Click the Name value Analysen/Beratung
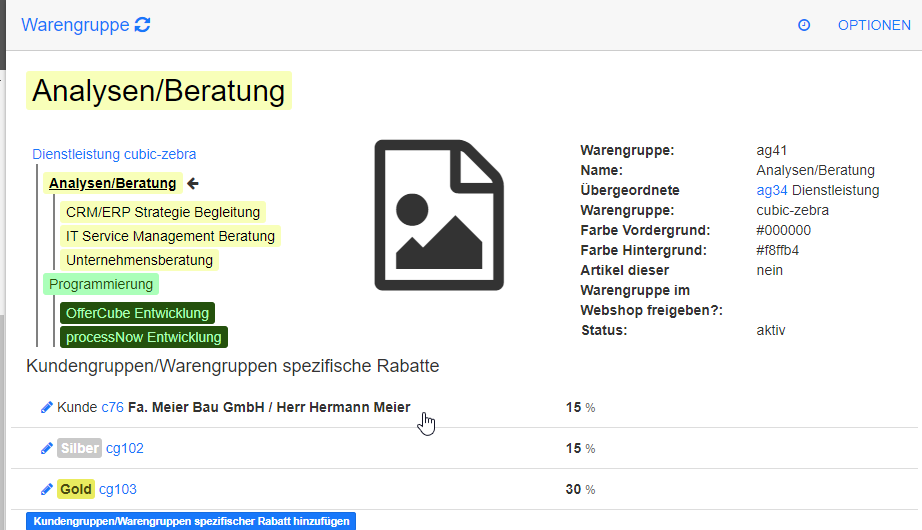This screenshot has height=530, width=922. coord(816,170)
